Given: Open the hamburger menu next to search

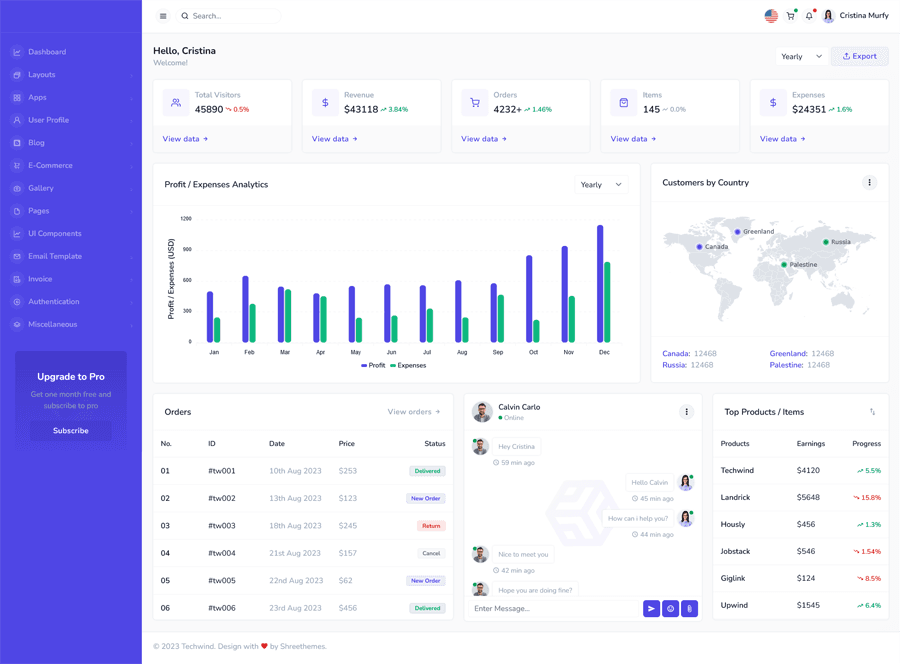Looking at the screenshot, I should click(162, 16).
